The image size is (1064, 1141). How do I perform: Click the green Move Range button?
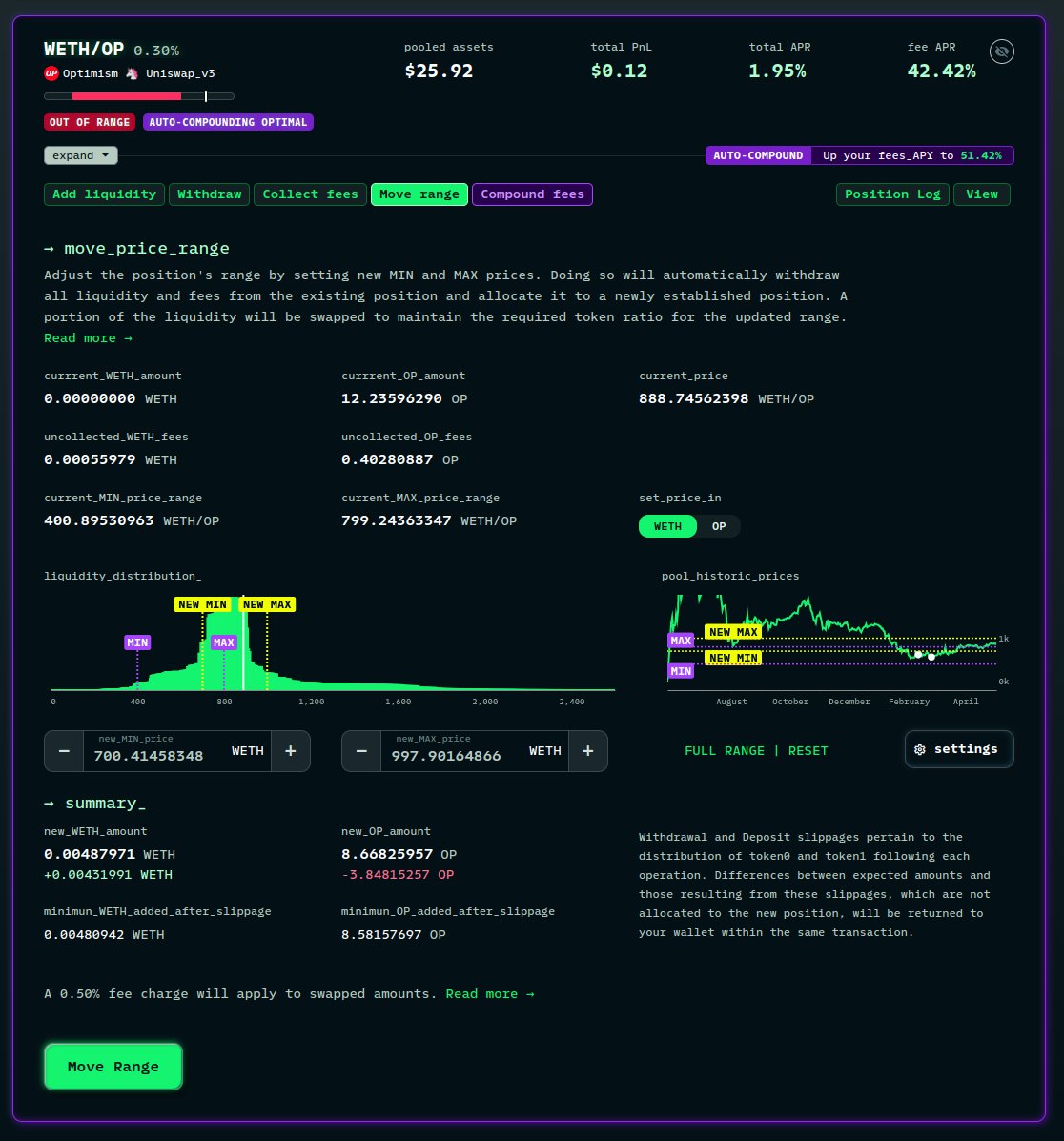point(113,1067)
